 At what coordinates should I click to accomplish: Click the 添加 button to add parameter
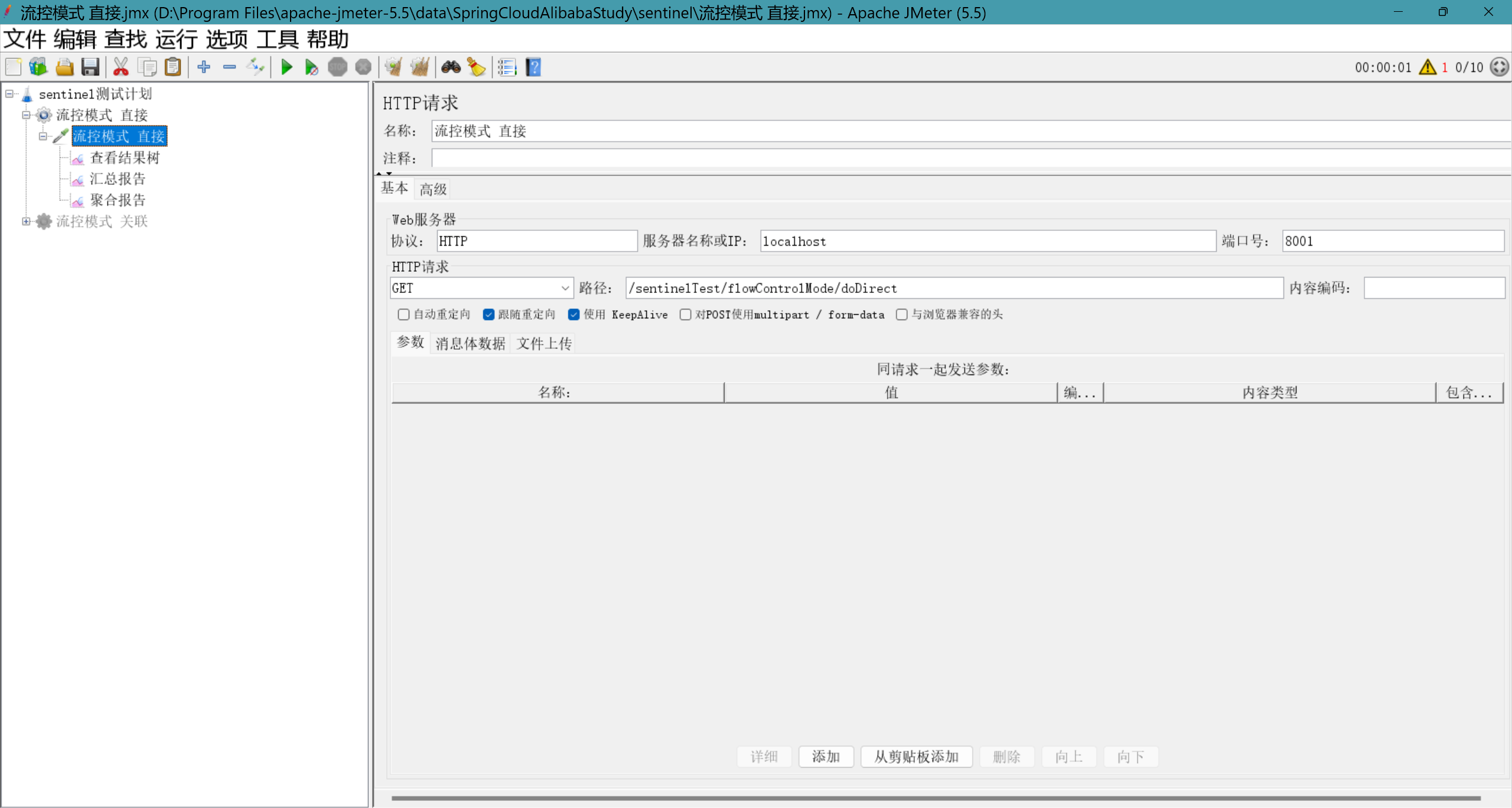point(826,757)
